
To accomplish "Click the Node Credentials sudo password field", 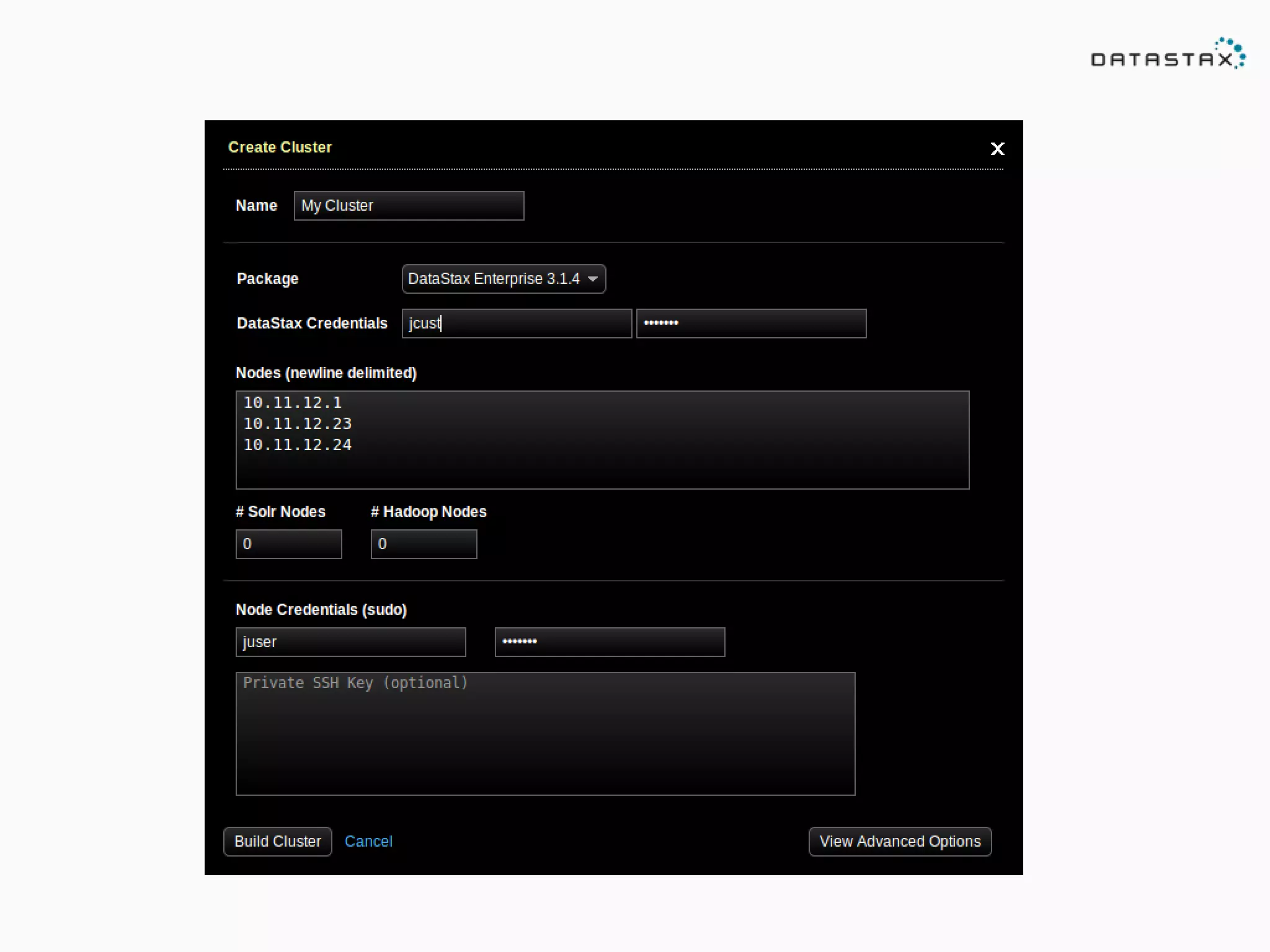I will 610,642.
